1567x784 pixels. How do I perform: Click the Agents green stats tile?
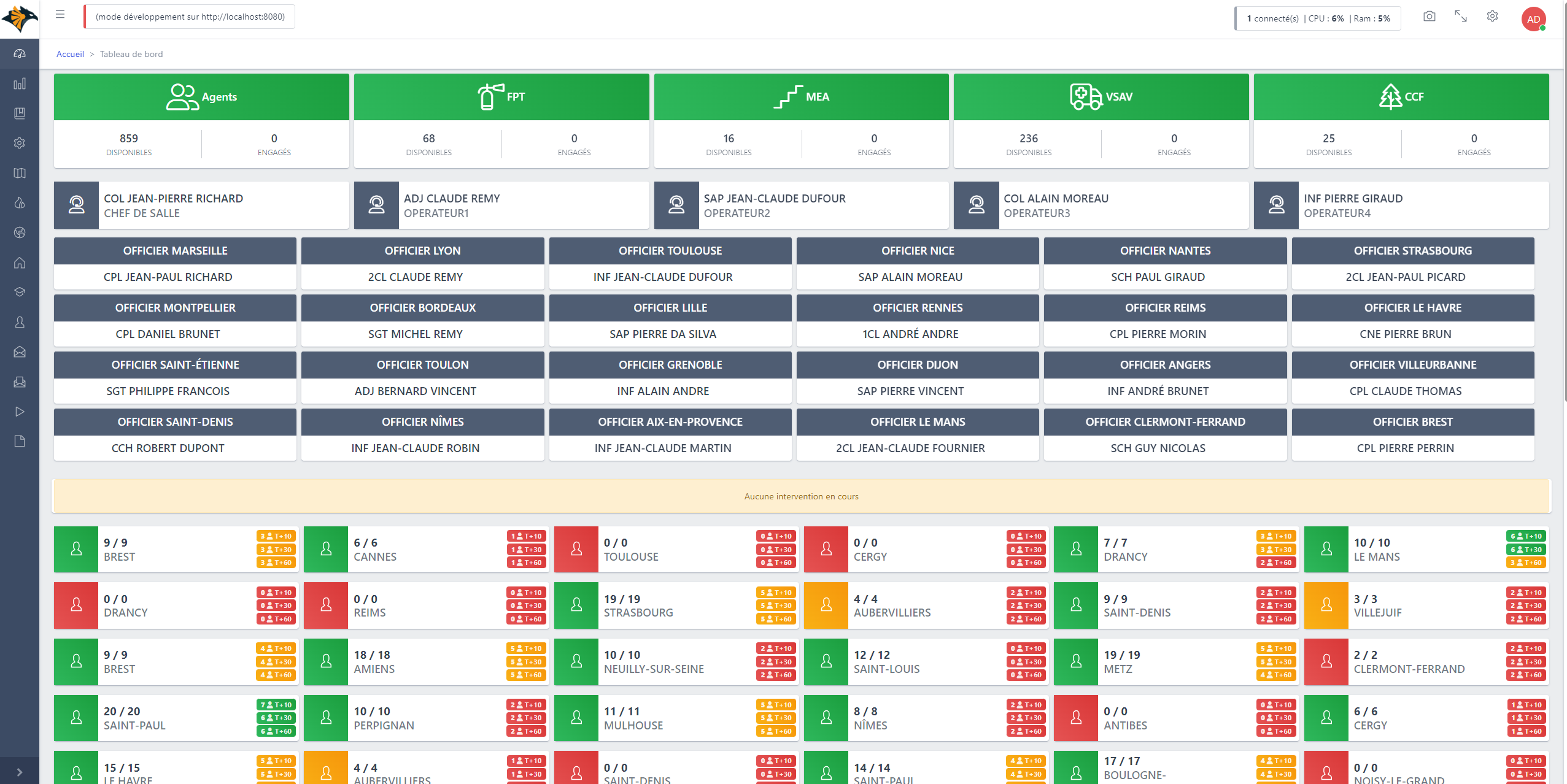pyautogui.click(x=201, y=97)
